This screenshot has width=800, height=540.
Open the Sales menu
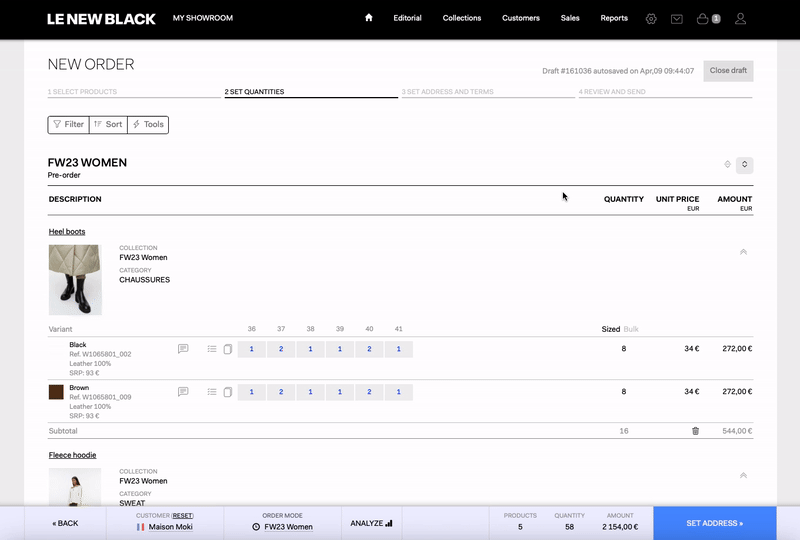pyautogui.click(x=570, y=18)
